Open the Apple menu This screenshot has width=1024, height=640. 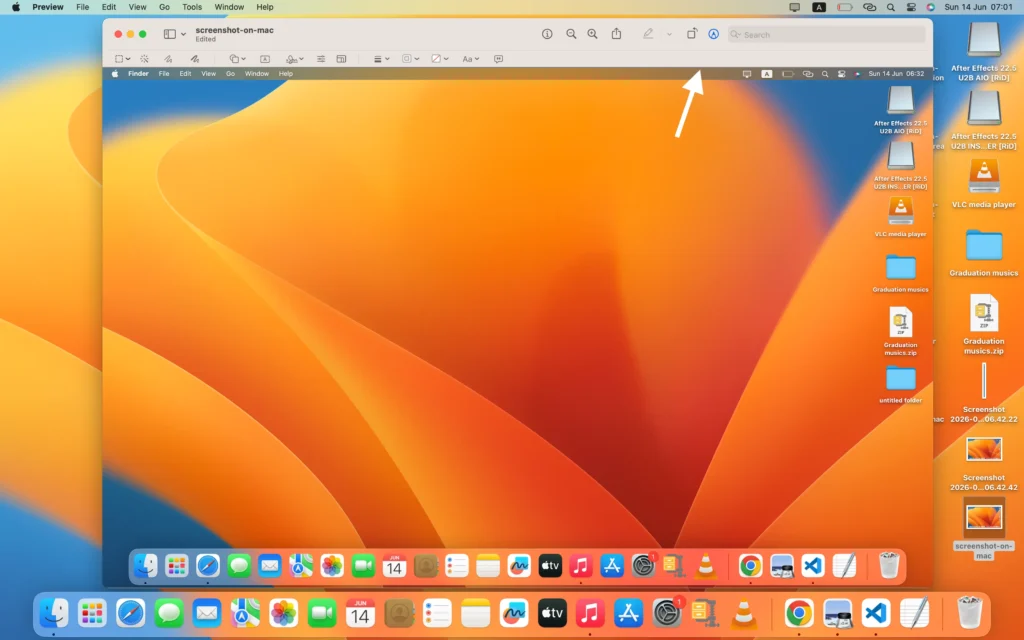(16, 7)
